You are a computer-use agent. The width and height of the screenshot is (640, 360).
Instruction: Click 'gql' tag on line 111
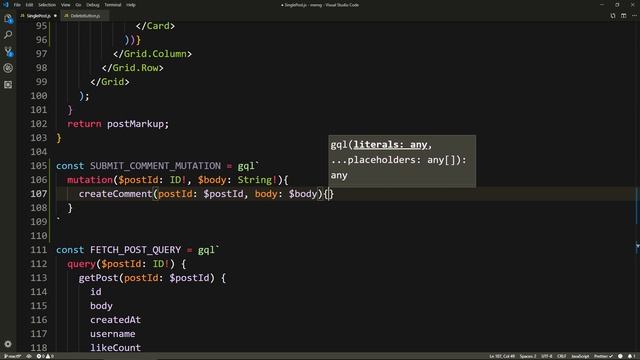coord(206,250)
